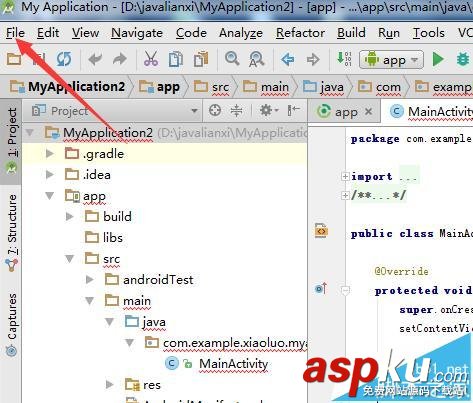Toggle the Captures tool window
Viewport: 473px width, 403px height.
point(12,324)
